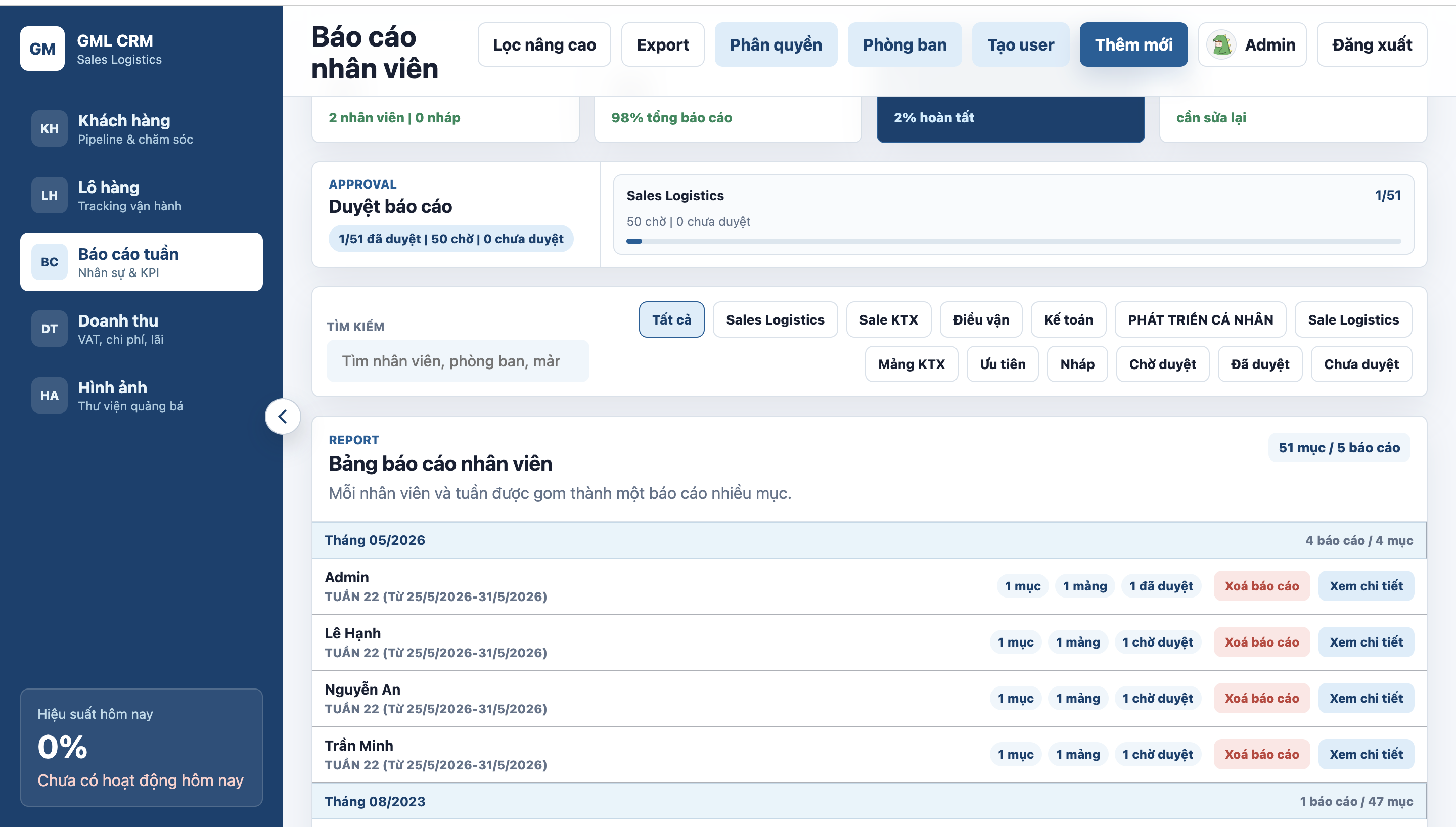View details of Nguyễn An's report
The width and height of the screenshot is (1456, 827).
point(1367,699)
